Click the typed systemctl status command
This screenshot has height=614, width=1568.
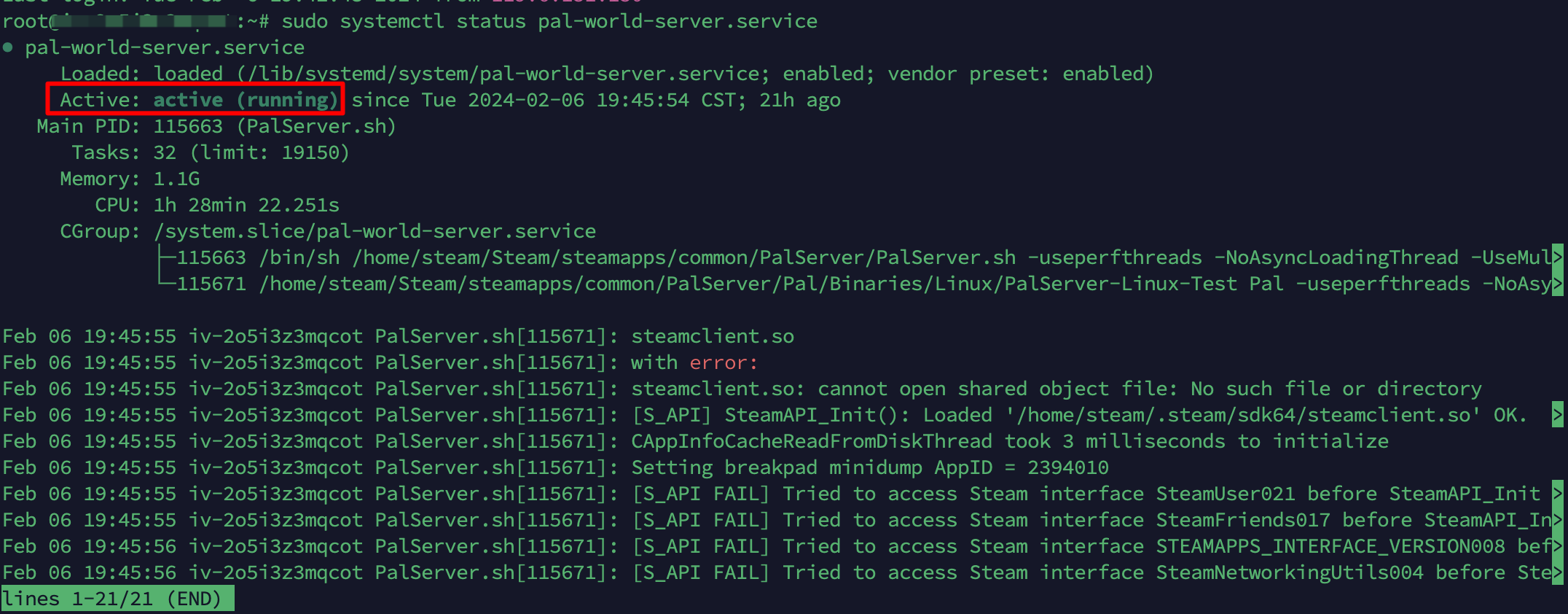(549, 21)
